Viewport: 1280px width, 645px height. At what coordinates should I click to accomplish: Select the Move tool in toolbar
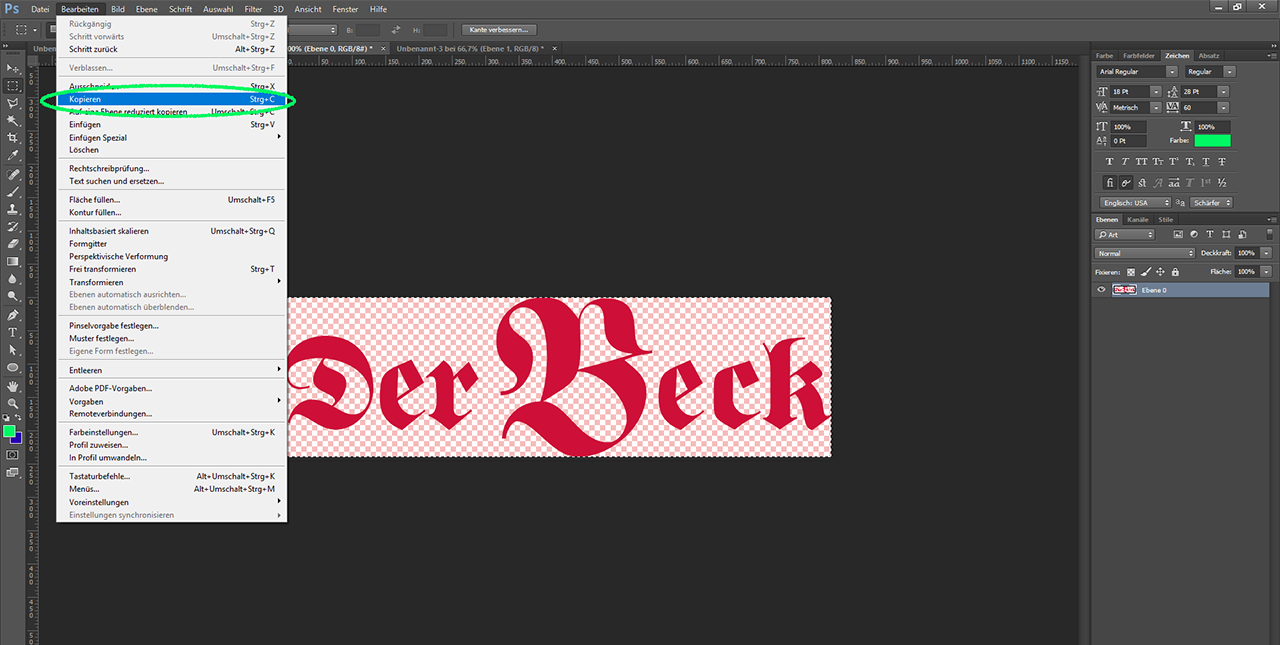(14, 68)
